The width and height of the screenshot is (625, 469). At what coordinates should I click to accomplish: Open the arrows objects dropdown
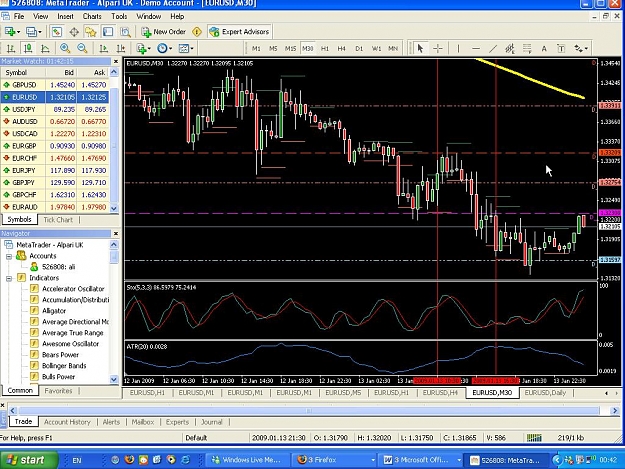581,48
